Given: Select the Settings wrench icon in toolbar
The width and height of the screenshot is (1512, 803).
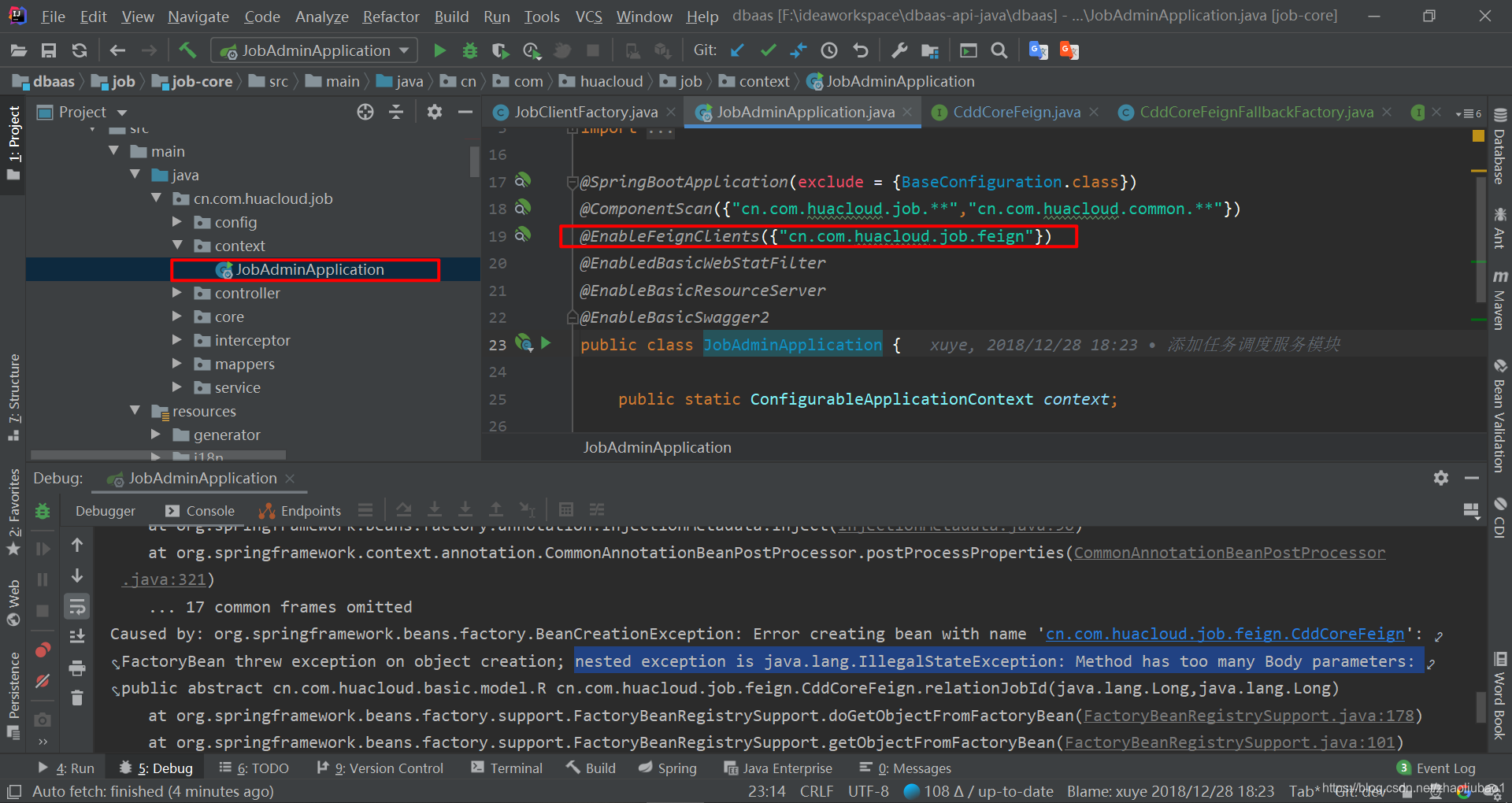Looking at the screenshot, I should (x=899, y=50).
